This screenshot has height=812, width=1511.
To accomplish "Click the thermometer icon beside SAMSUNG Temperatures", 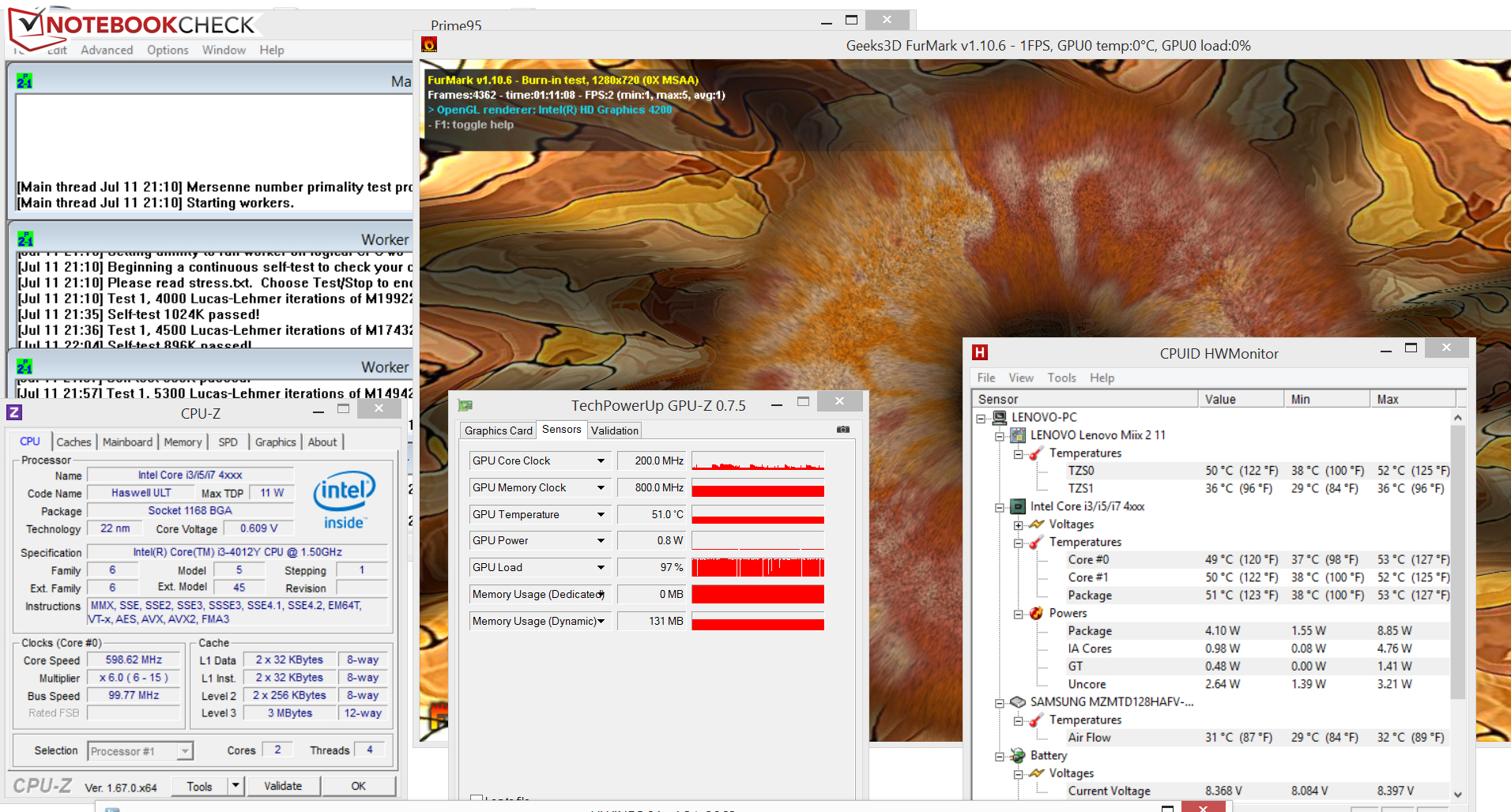I will tap(1037, 720).
